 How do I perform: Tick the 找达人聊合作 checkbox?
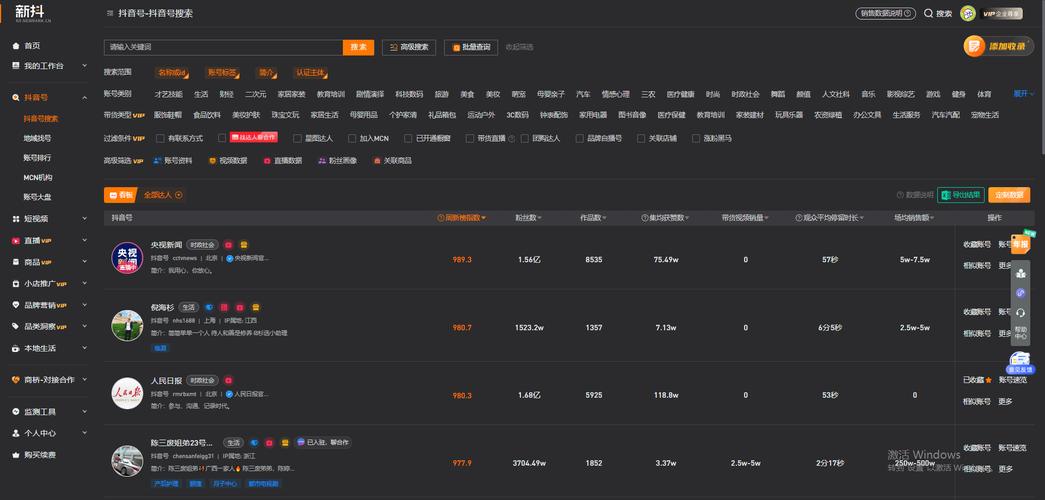222,138
